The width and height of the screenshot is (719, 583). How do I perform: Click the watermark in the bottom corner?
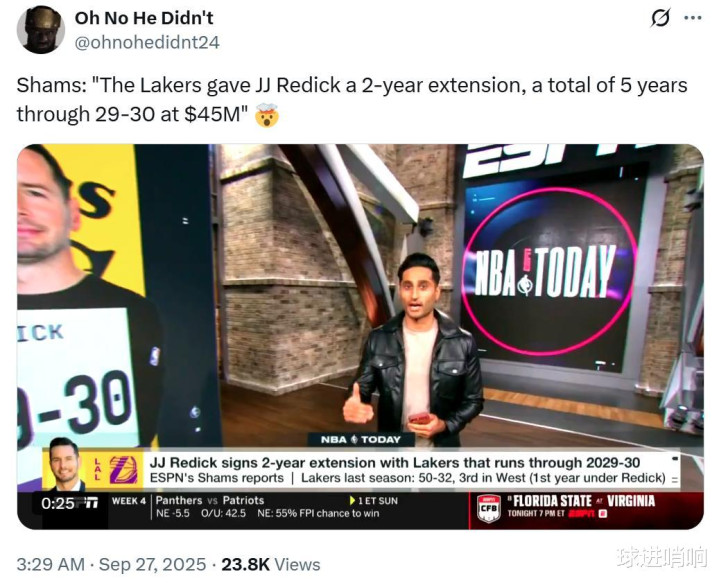pyautogui.click(x=662, y=556)
